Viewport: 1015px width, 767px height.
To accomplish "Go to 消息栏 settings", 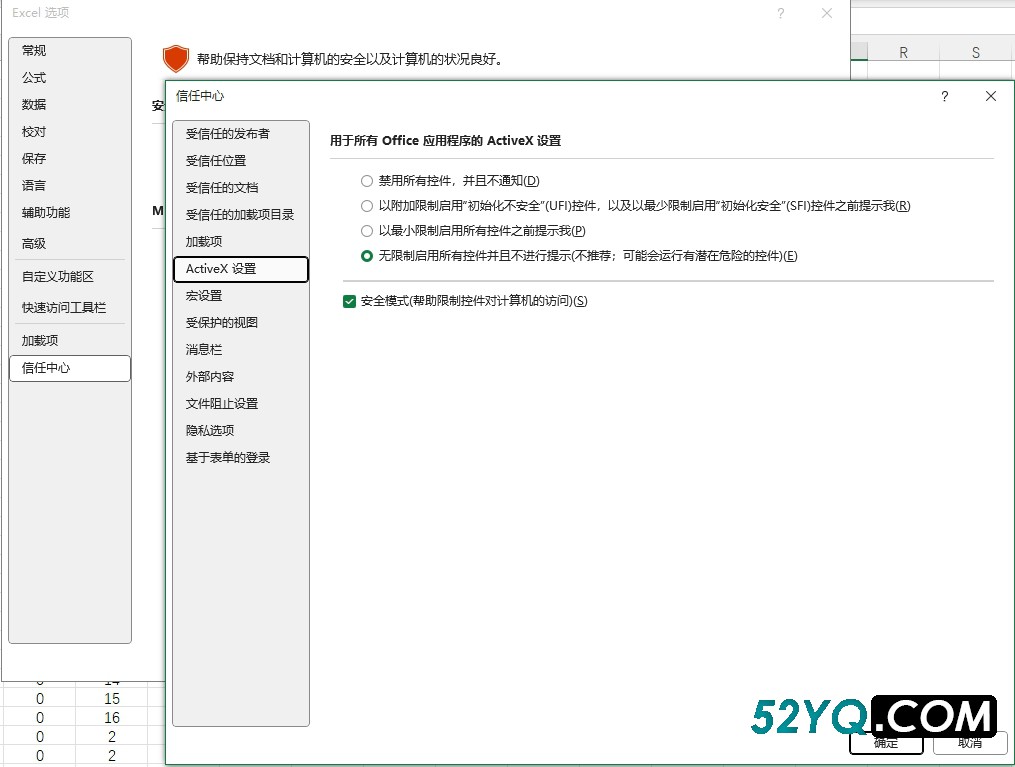I will (240, 350).
